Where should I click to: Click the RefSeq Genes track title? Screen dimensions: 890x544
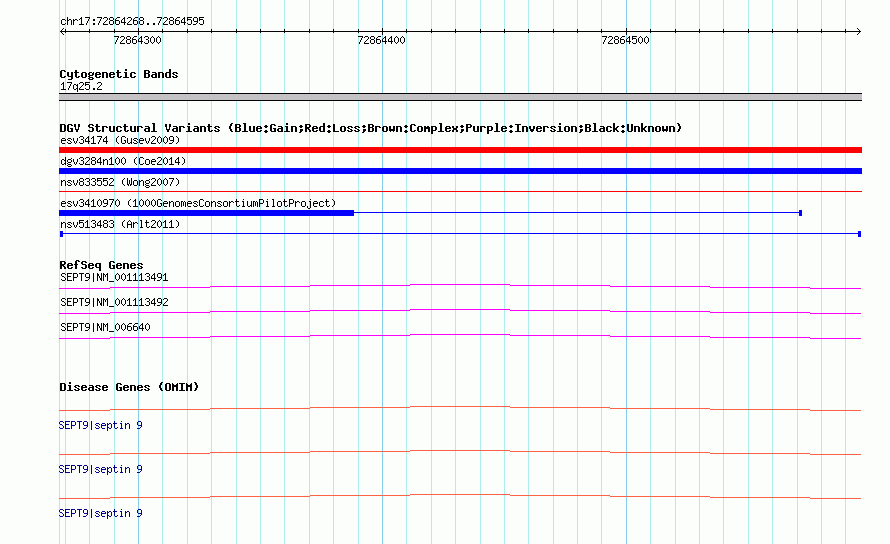(x=101, y=265)
